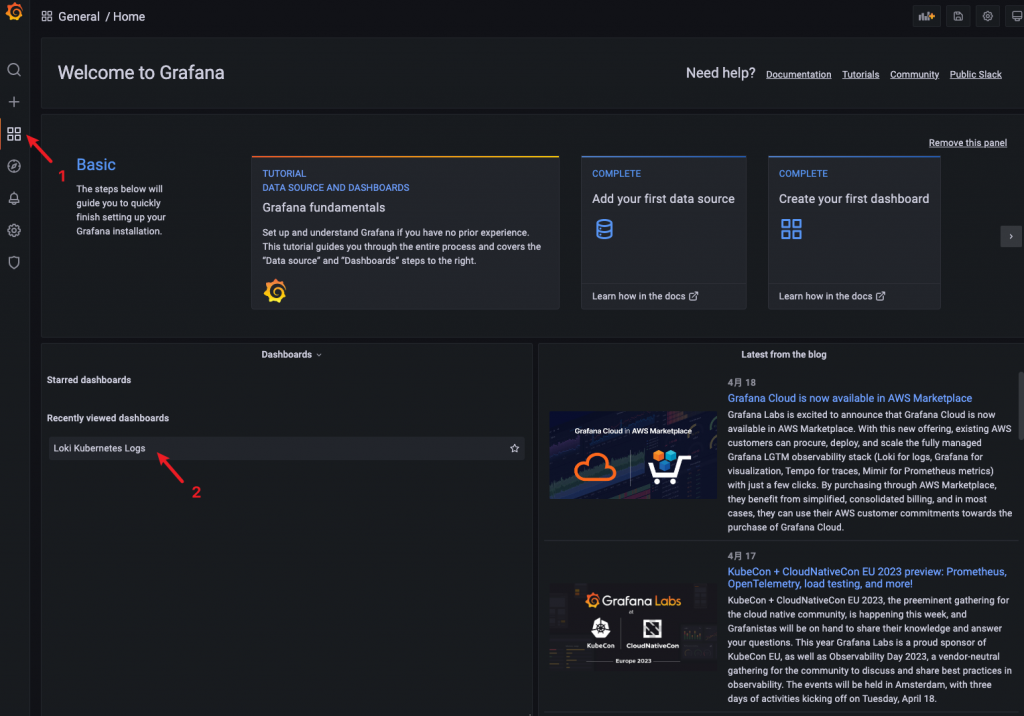Click the Grafana logo in fundamentals card
The image size is (1024, 716).
click(275, 291)
